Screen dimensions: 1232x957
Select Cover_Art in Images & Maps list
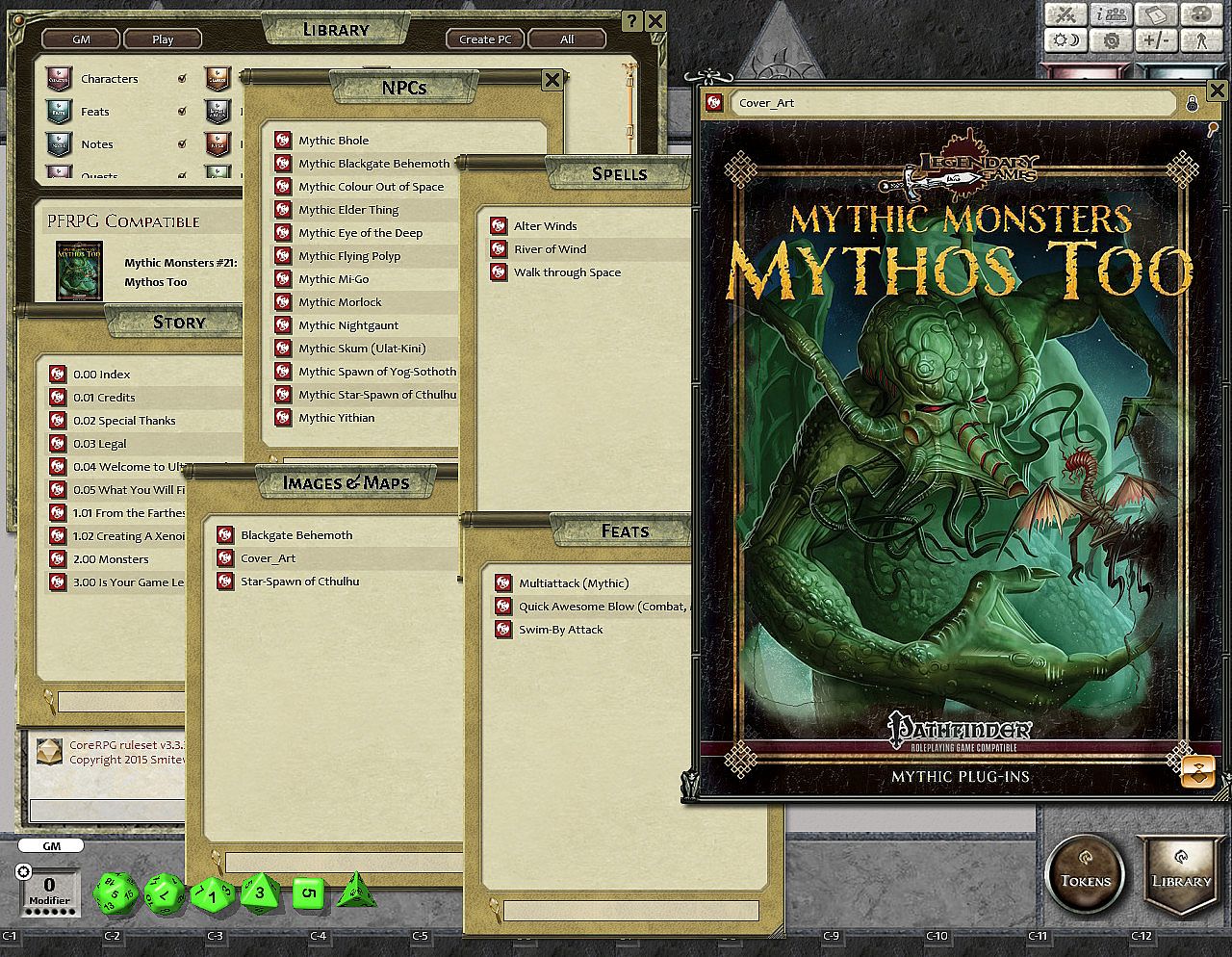click(x=269, y=558)
